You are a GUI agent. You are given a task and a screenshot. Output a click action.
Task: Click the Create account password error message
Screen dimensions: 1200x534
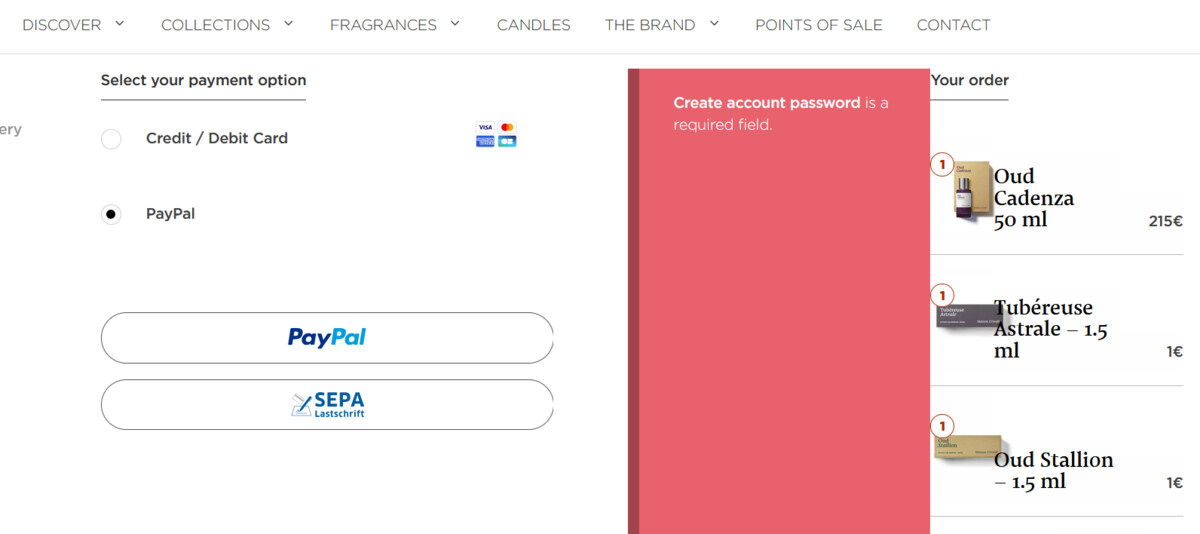781,114
